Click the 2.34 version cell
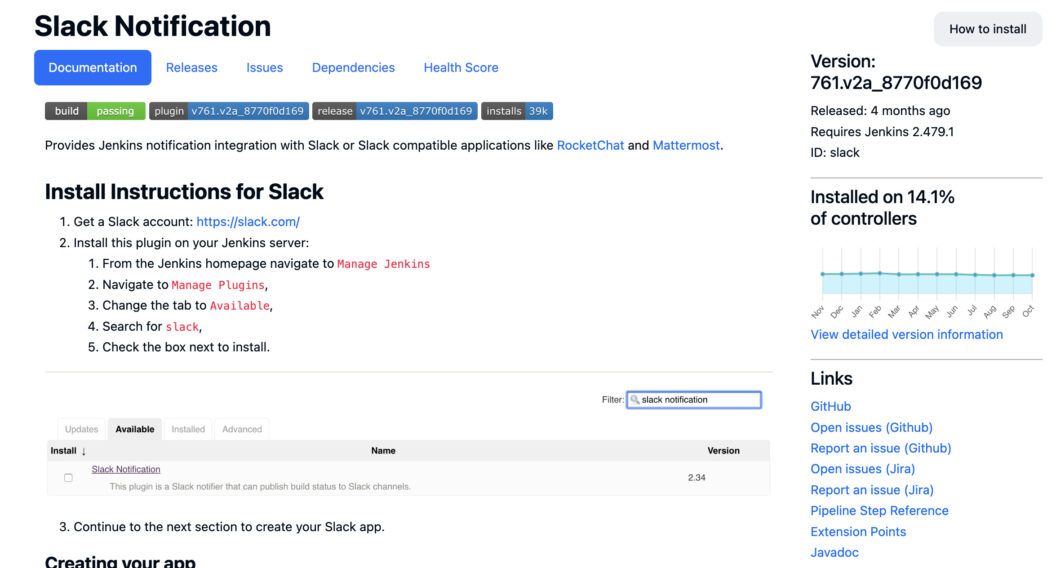 tap(696, 478)
